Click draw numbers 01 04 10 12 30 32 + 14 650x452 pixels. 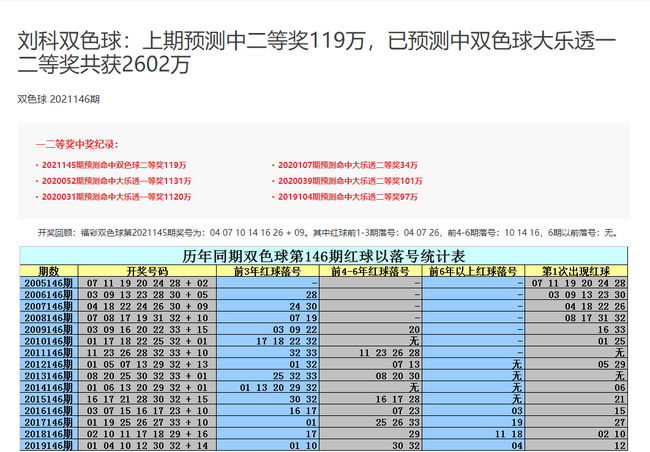pos(147,445)
